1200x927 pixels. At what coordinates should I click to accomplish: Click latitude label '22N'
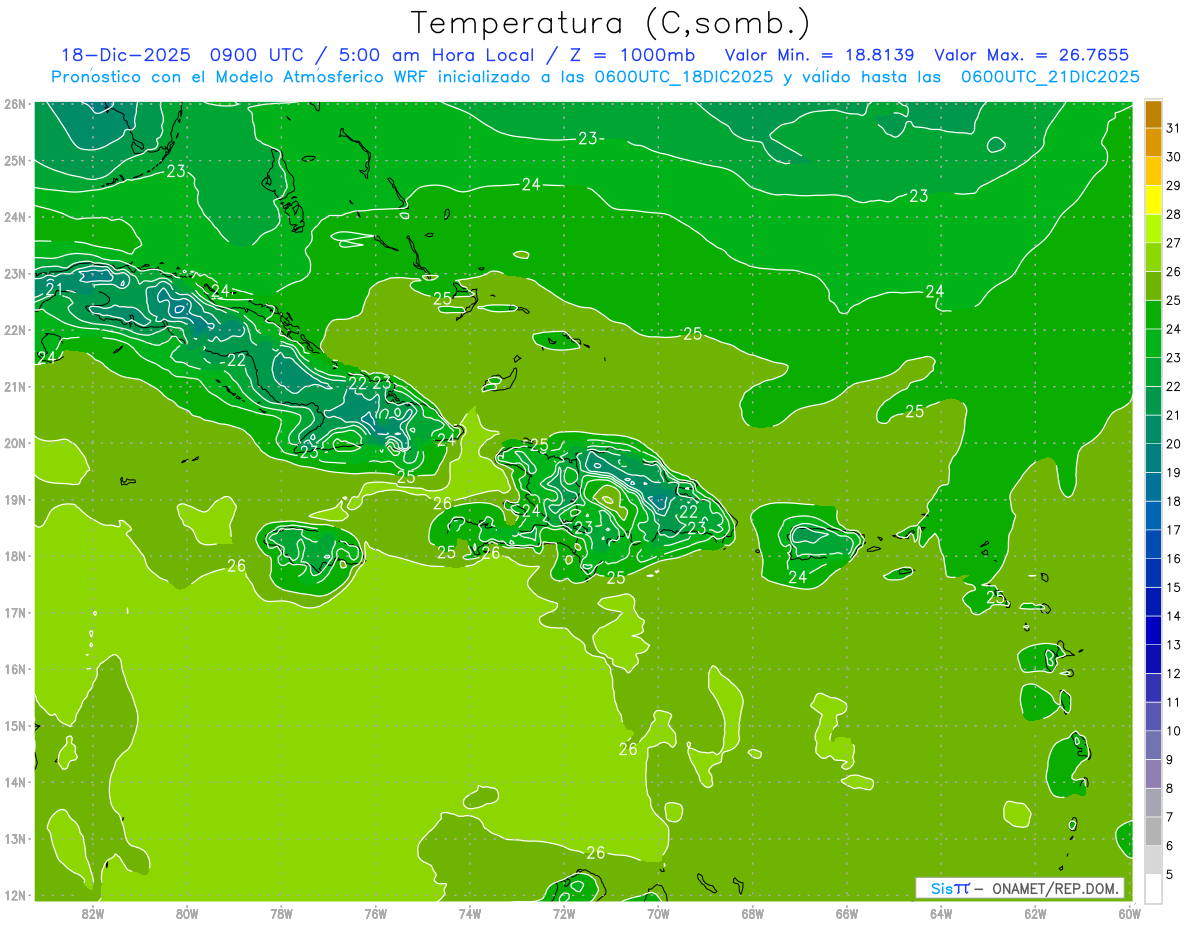14,330
